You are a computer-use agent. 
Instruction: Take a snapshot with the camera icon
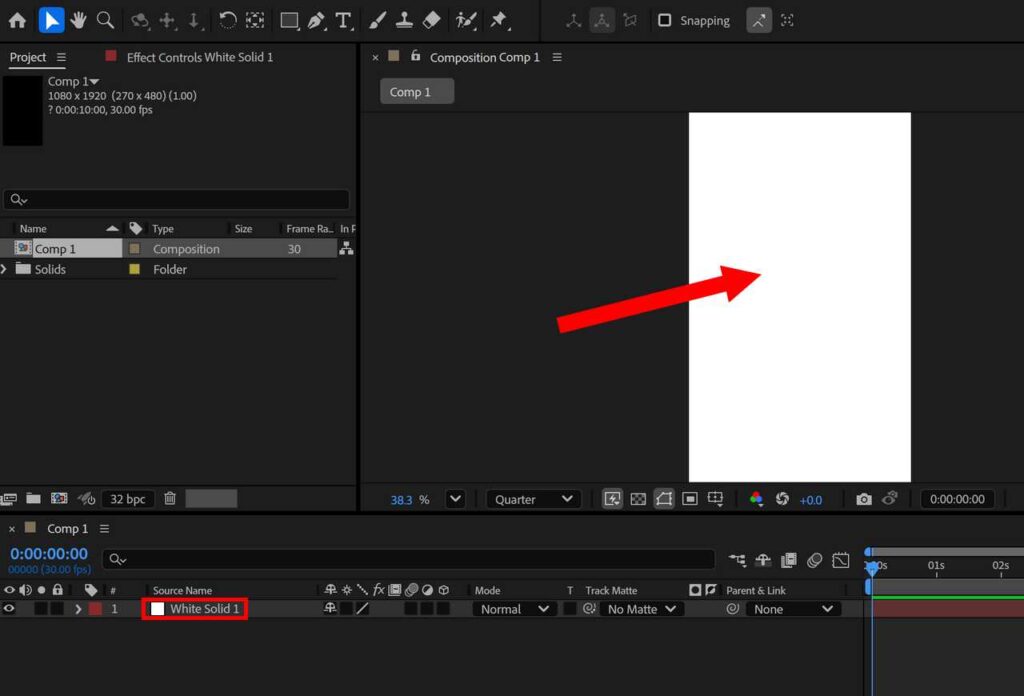tap(863, 499)
